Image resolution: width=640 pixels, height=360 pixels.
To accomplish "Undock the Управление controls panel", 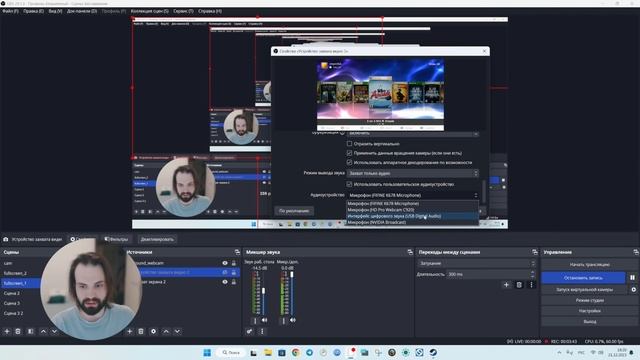I will click(x=636, y=252).
